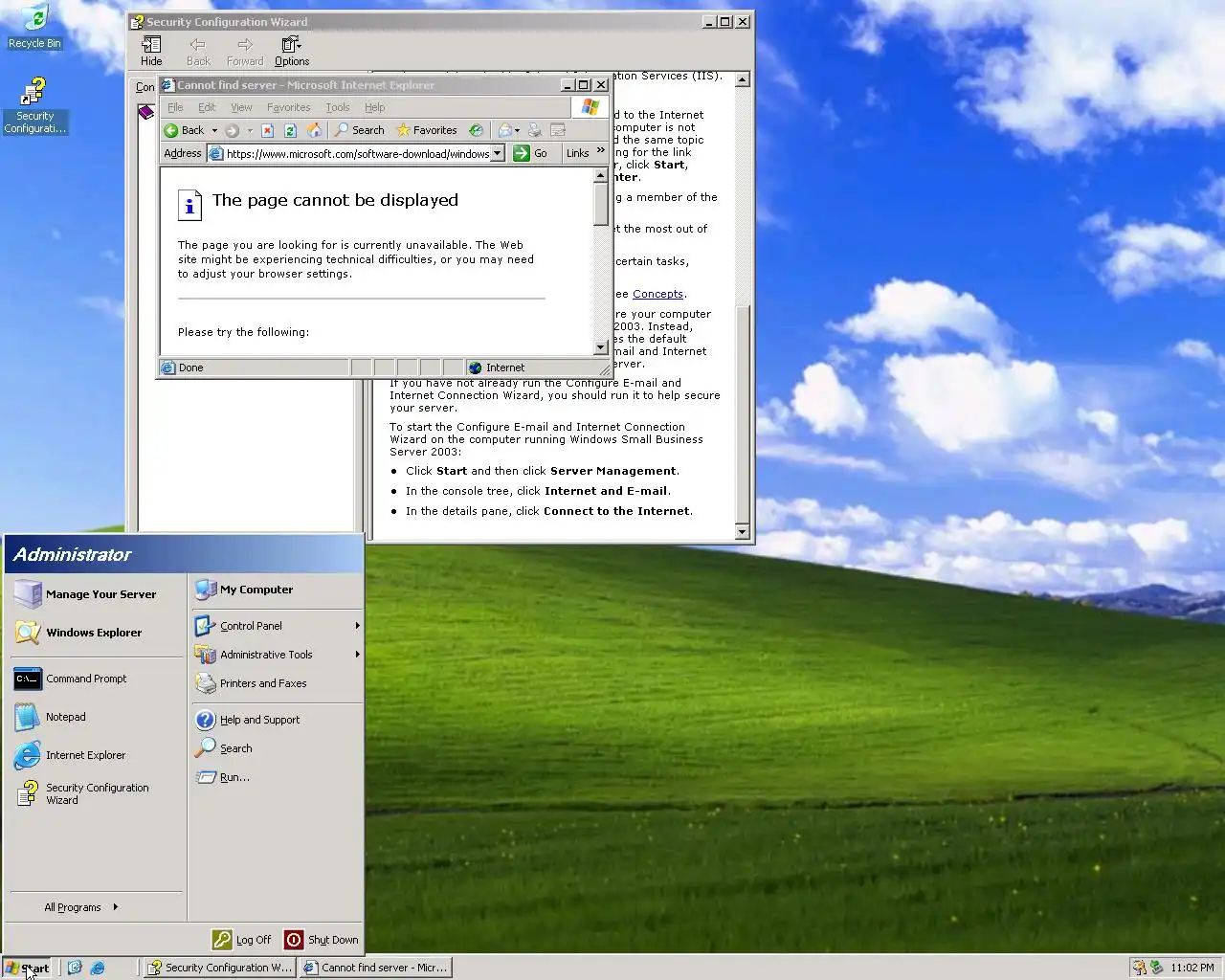Open the Mail button dropdown arrow
The width and height of the screenshot is (1225, 980).
[518, 130]
